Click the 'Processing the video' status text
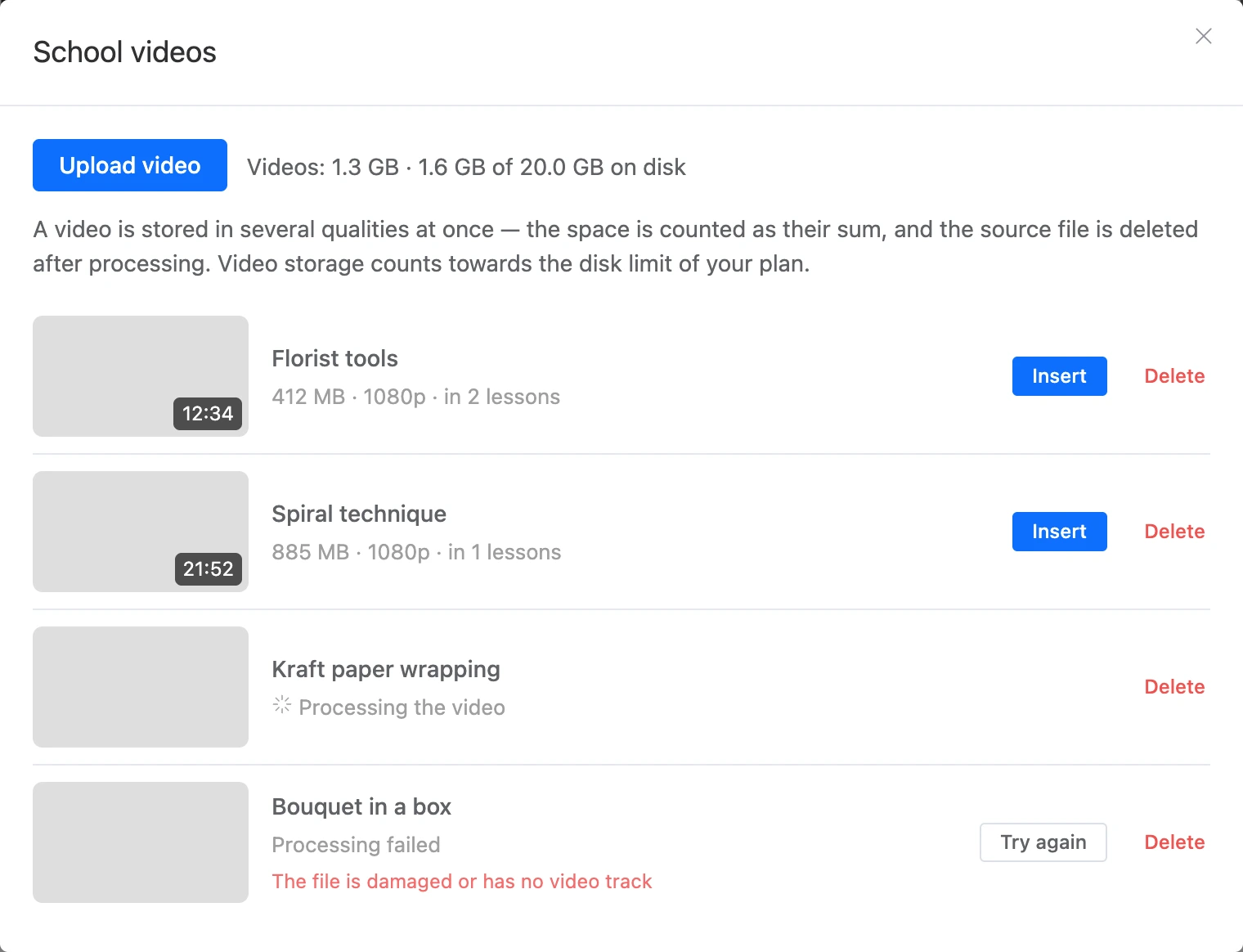 402,707
